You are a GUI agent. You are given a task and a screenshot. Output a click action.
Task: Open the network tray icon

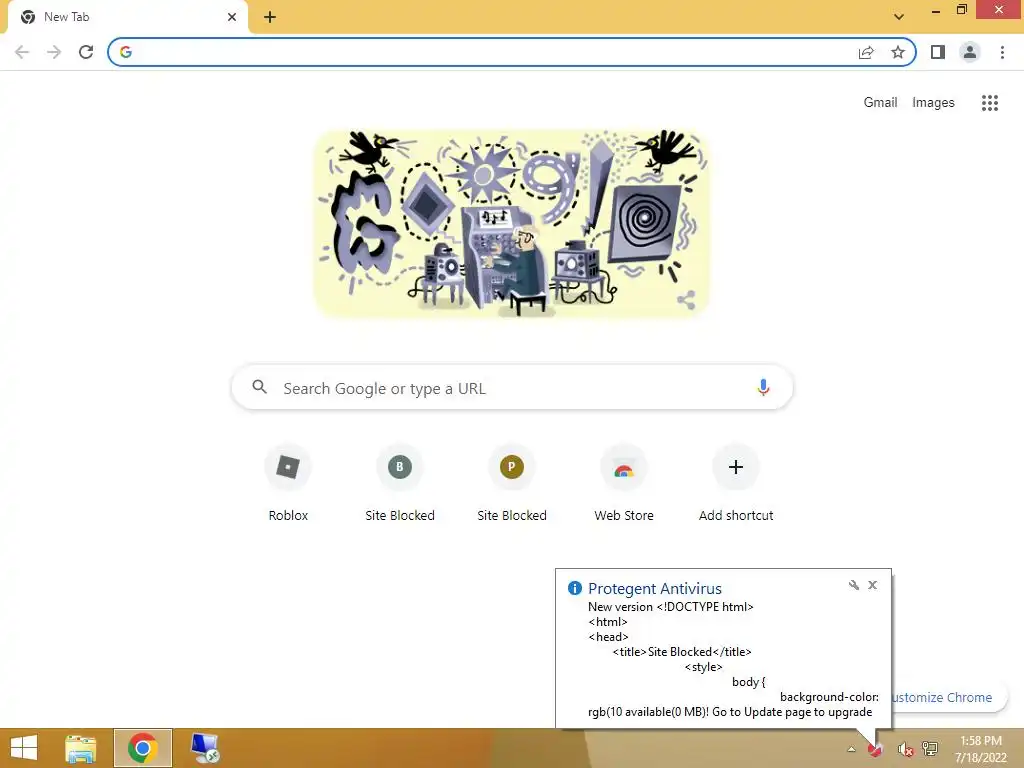[930, 749]
